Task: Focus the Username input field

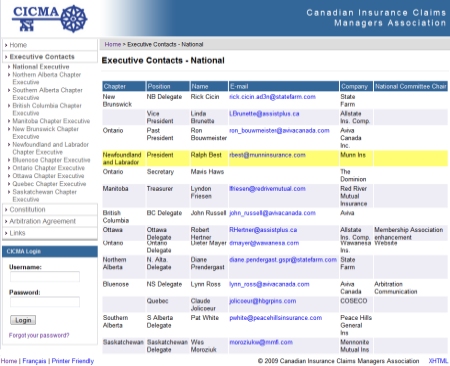Action: tap(45, 277)
